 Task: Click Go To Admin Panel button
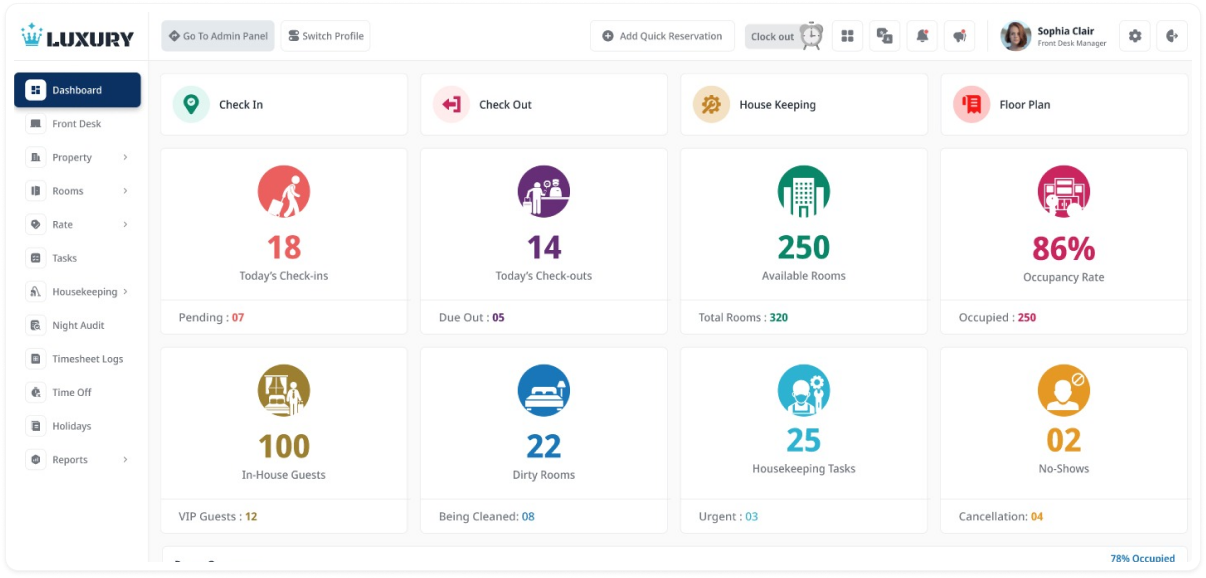click(x=218, y=36)
